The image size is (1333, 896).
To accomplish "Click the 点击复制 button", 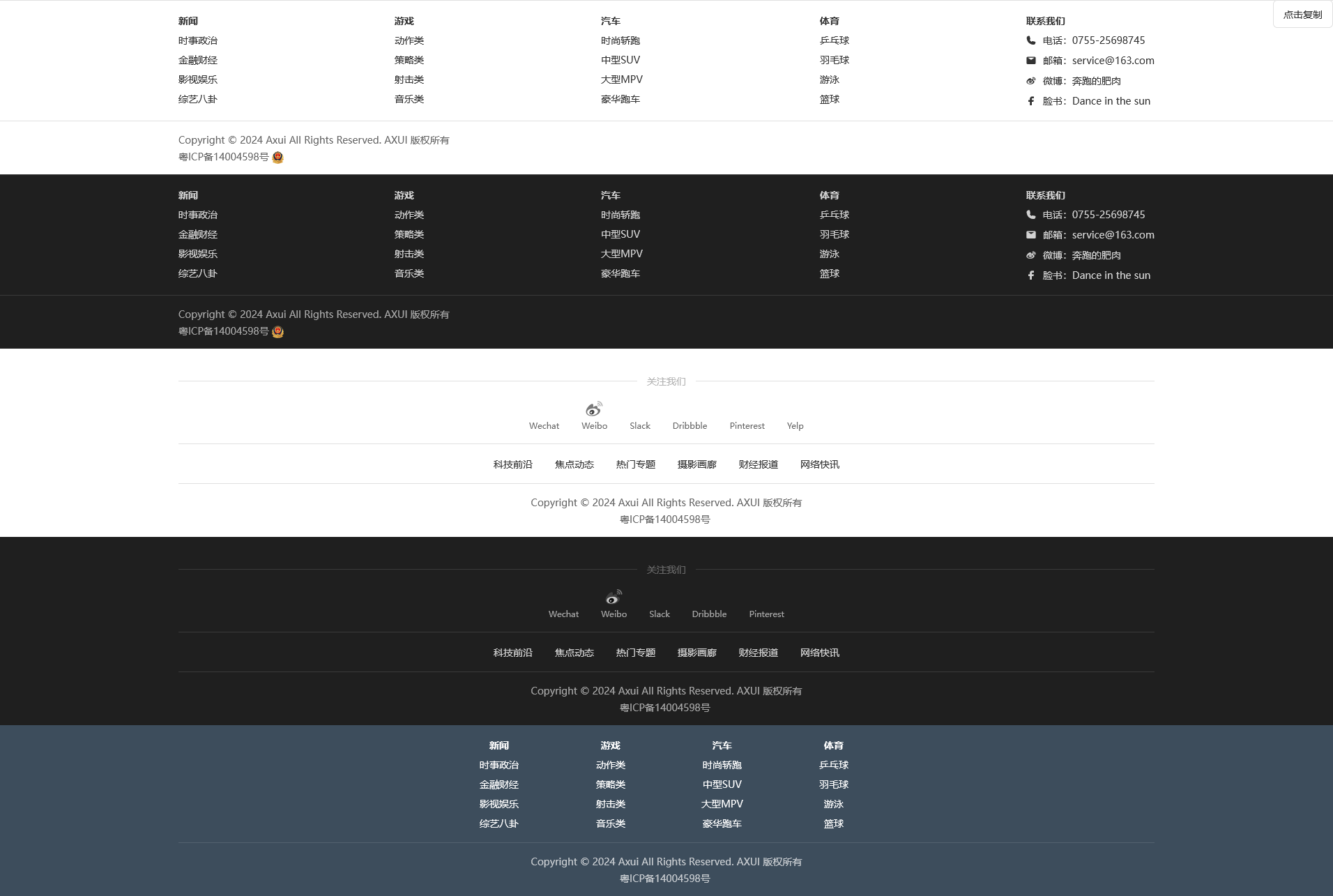I will [1302, 14].
